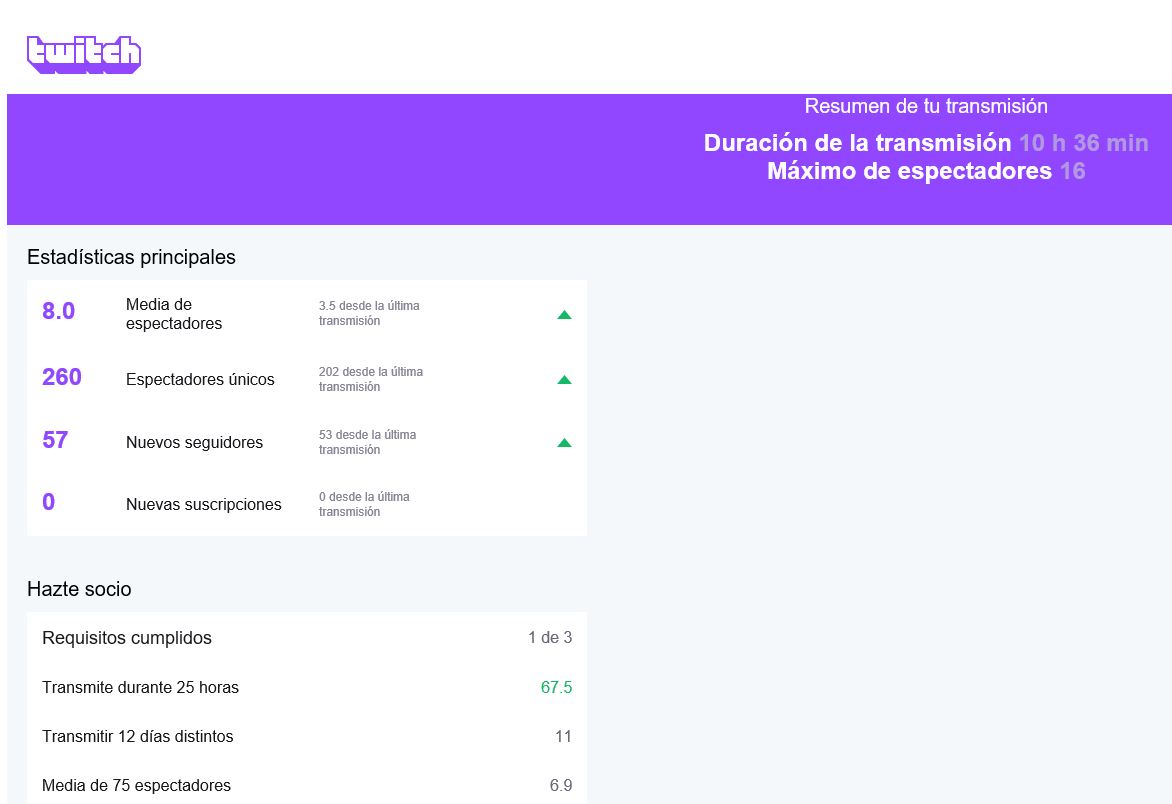Image resolution: width=1172 pixels, height=804 pixels.
Task: Click the 'Media de espectadores' label
Action: click(x=174, y=314)
